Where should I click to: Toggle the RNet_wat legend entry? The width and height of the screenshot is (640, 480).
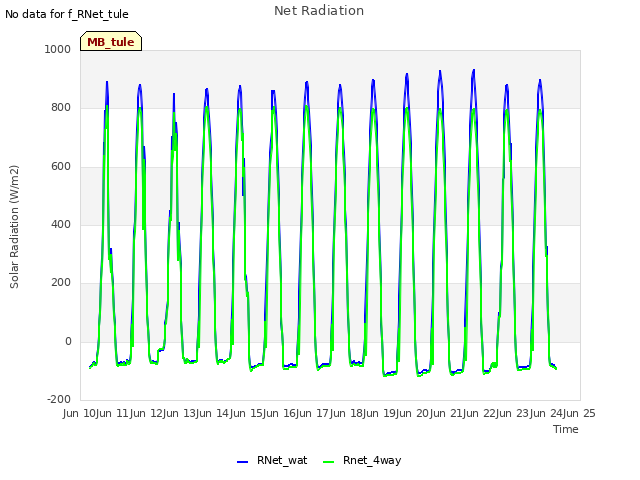(272, 460)
